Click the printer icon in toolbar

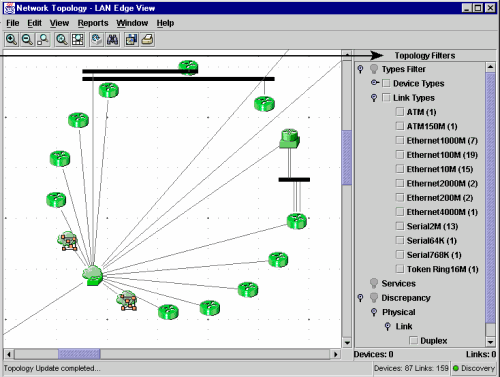tap(147, 40)
